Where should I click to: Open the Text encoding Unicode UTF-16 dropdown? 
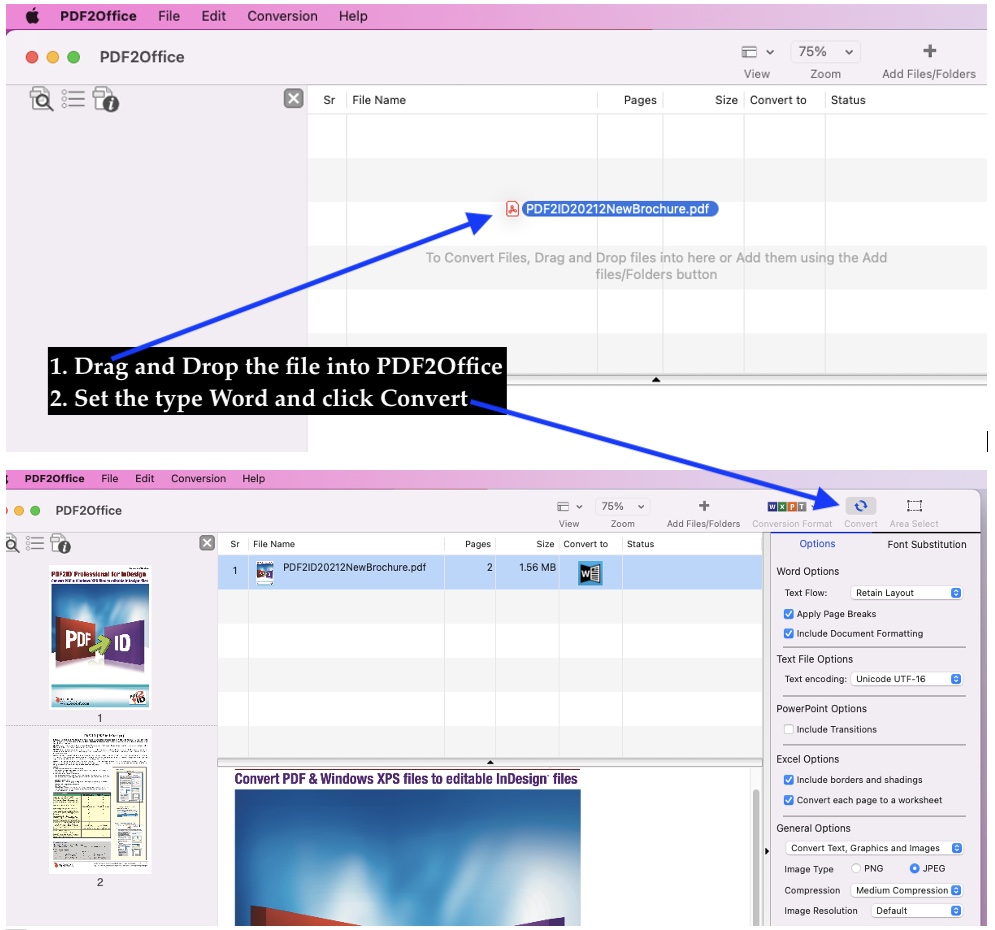coord(906,679)
